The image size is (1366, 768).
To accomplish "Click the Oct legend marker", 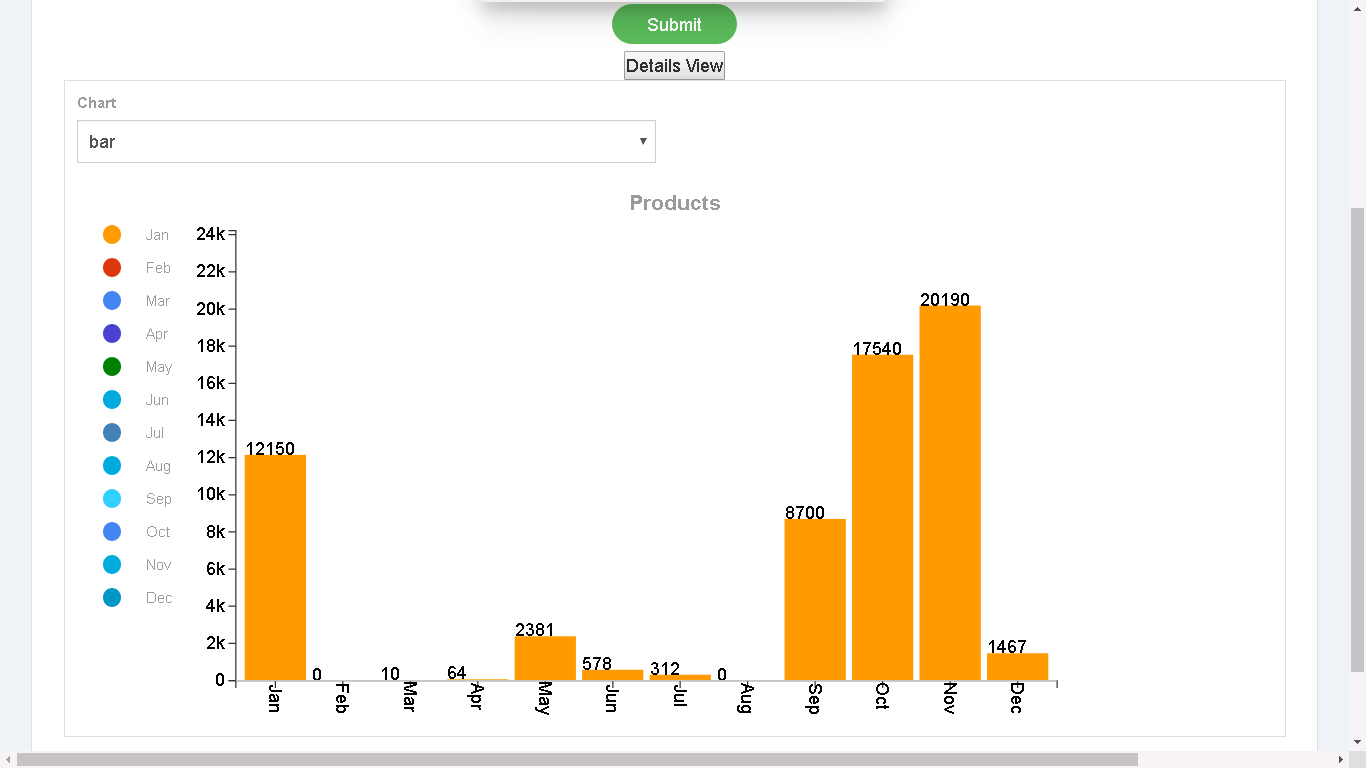I will point(111,531).
